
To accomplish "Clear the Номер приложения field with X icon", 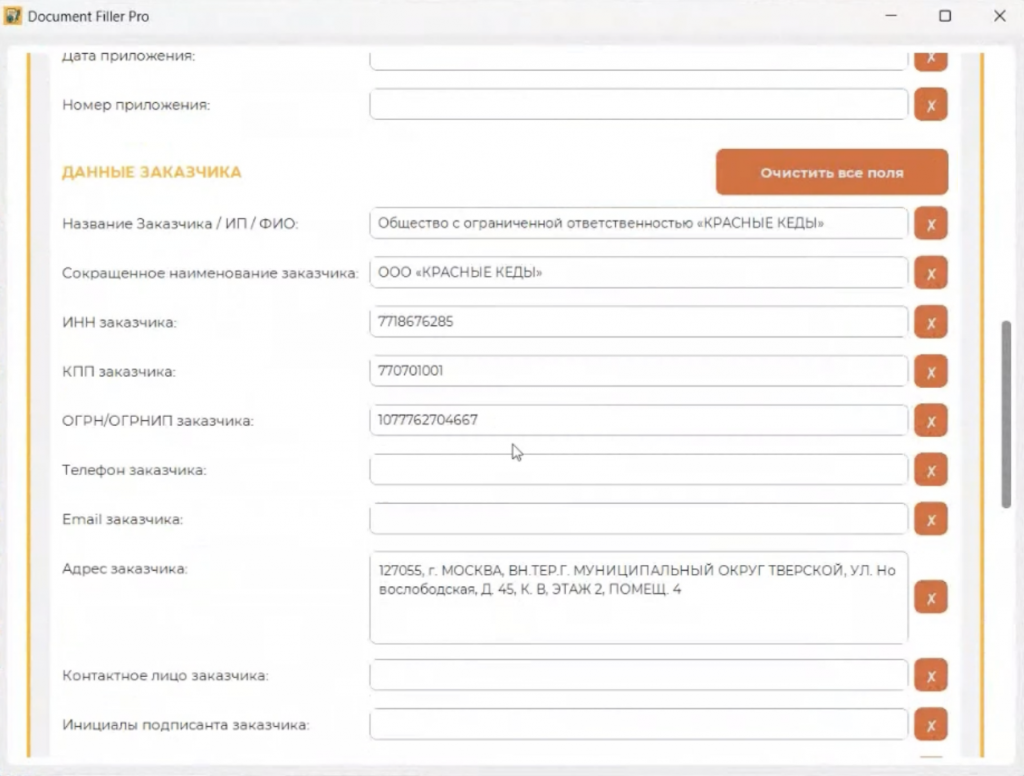I will tap(930, 105).
